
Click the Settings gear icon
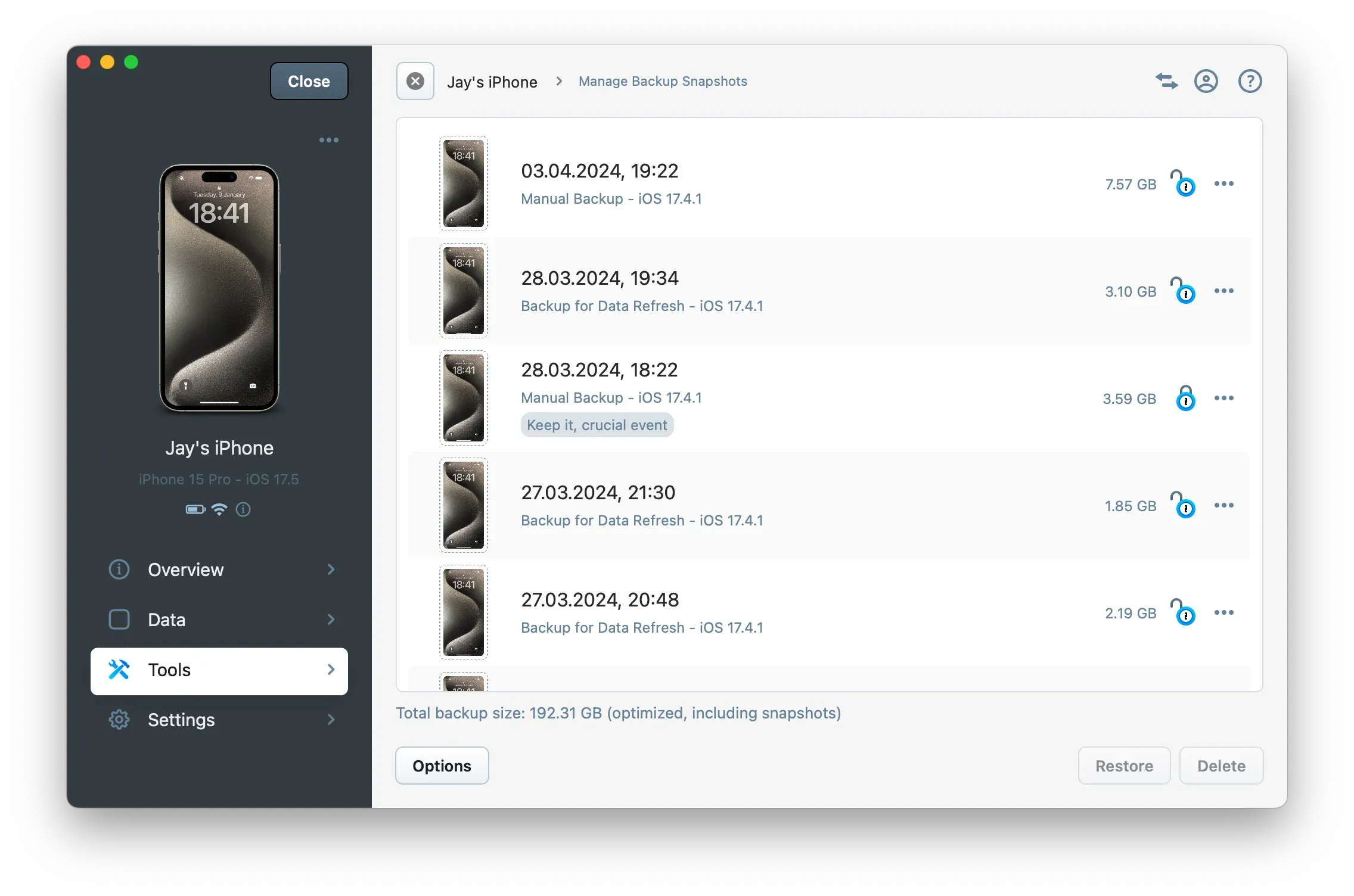coord(119,720)
